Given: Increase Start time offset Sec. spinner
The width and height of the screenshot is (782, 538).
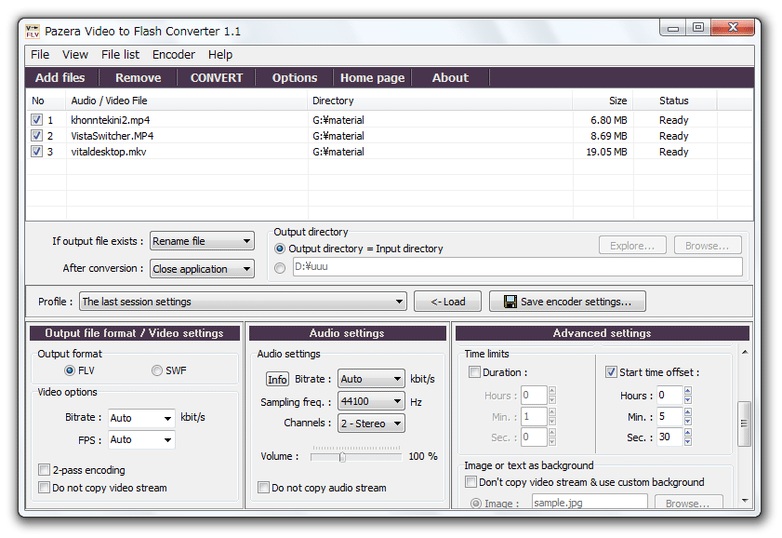Looking at the screenshot, I should [x=688, y=433].
